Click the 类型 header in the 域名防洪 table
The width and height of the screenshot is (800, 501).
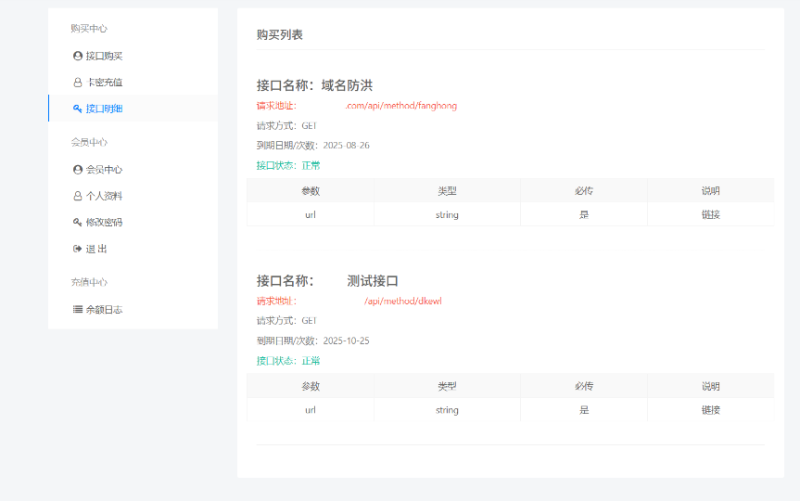click(x=447, y=191)
